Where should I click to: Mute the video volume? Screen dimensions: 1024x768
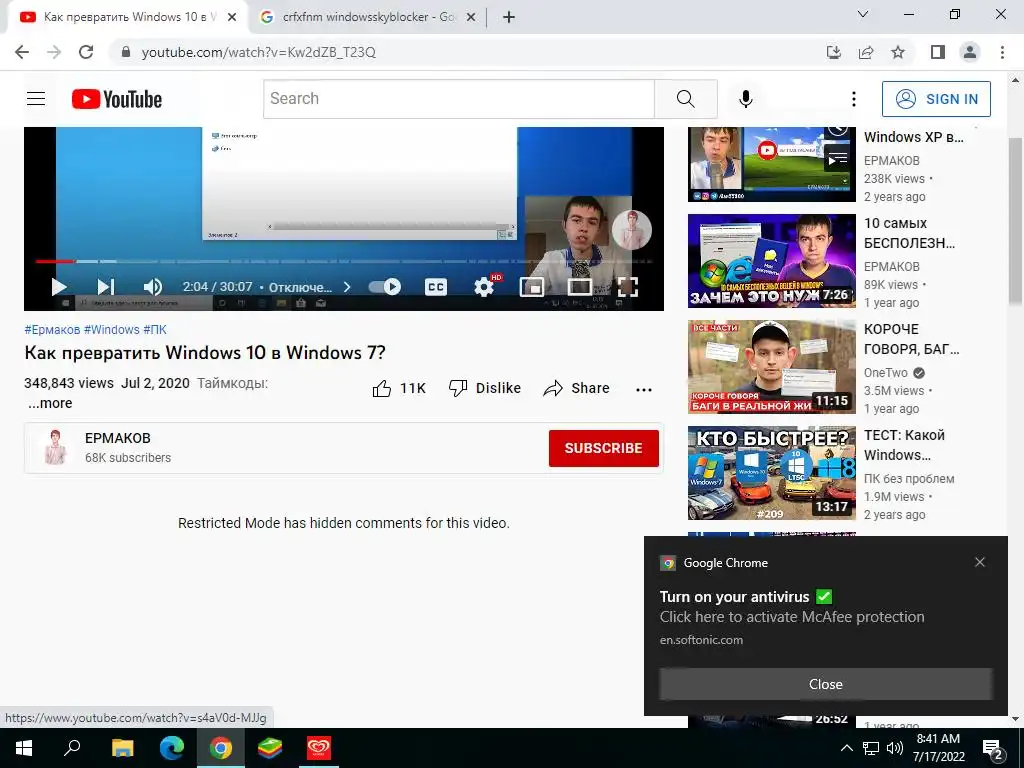(153, 287)
